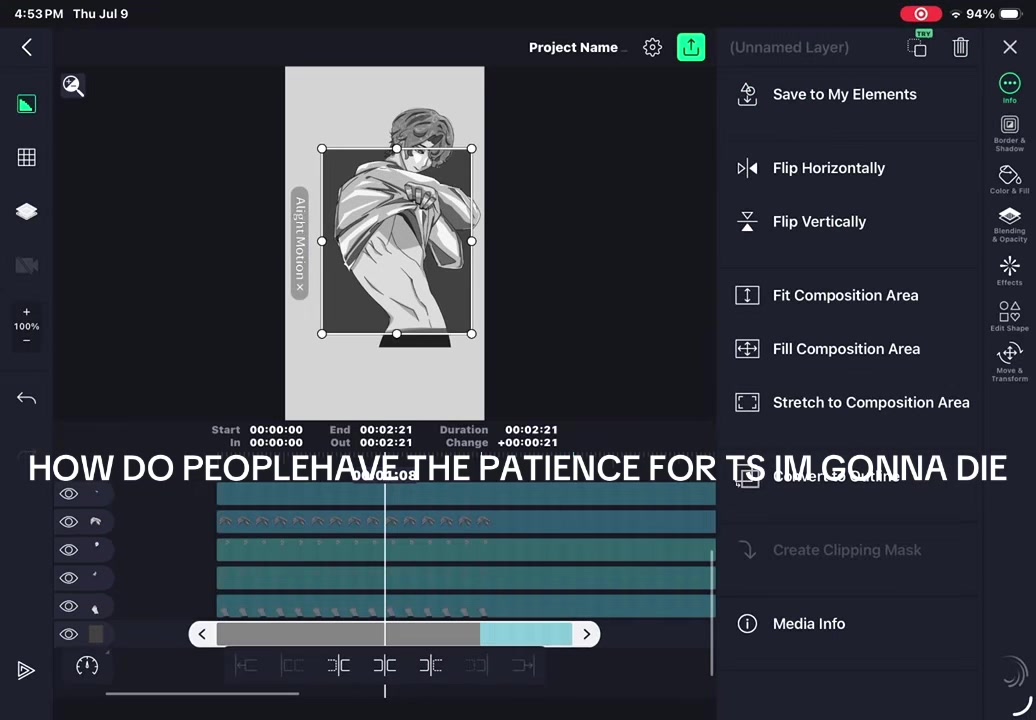
Task: Open the Border & Shadow panel
Action: pos(1009,133)
